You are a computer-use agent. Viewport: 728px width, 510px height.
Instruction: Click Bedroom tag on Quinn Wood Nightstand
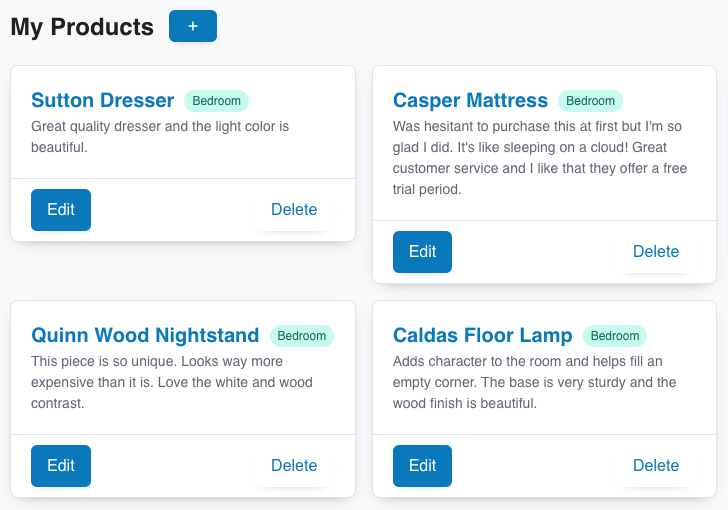302,336
